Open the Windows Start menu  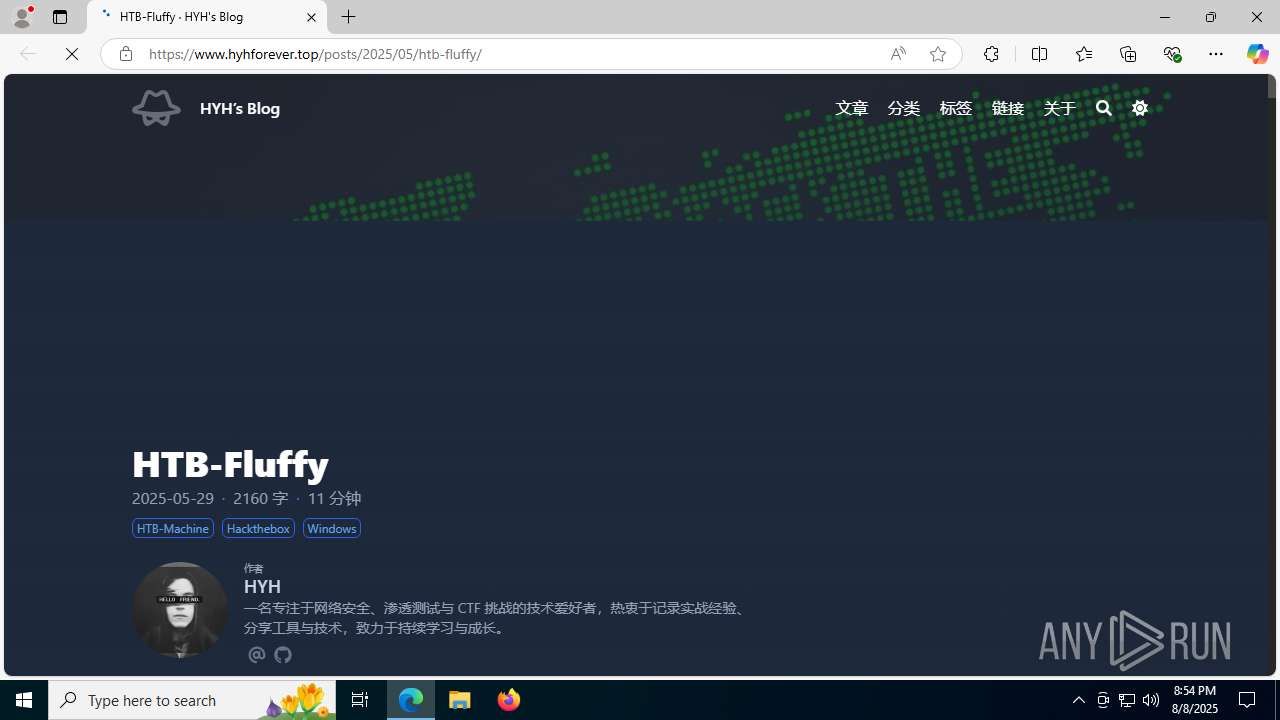pos(24,700)
